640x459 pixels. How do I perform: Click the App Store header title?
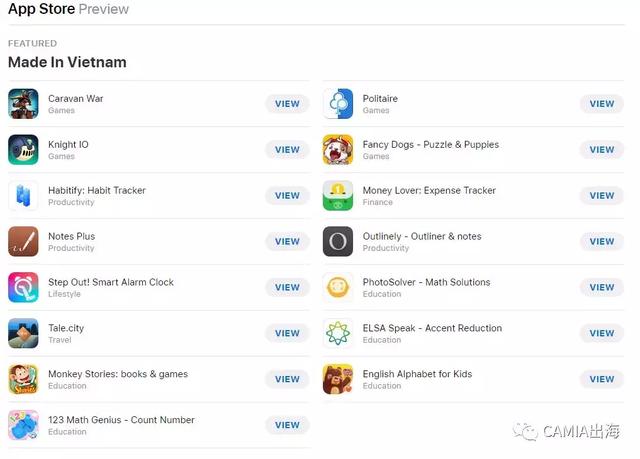pos(40,9)
